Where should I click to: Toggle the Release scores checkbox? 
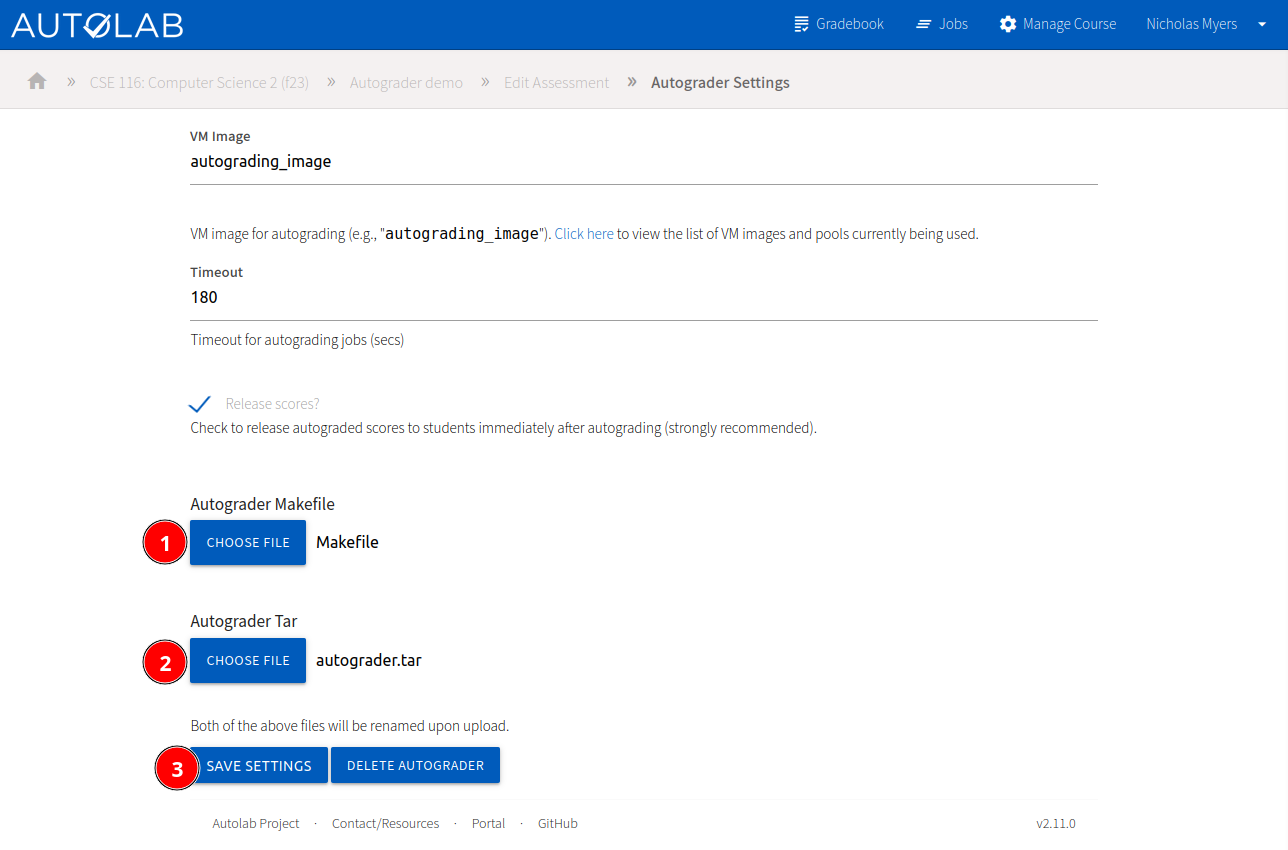point(200,404)
